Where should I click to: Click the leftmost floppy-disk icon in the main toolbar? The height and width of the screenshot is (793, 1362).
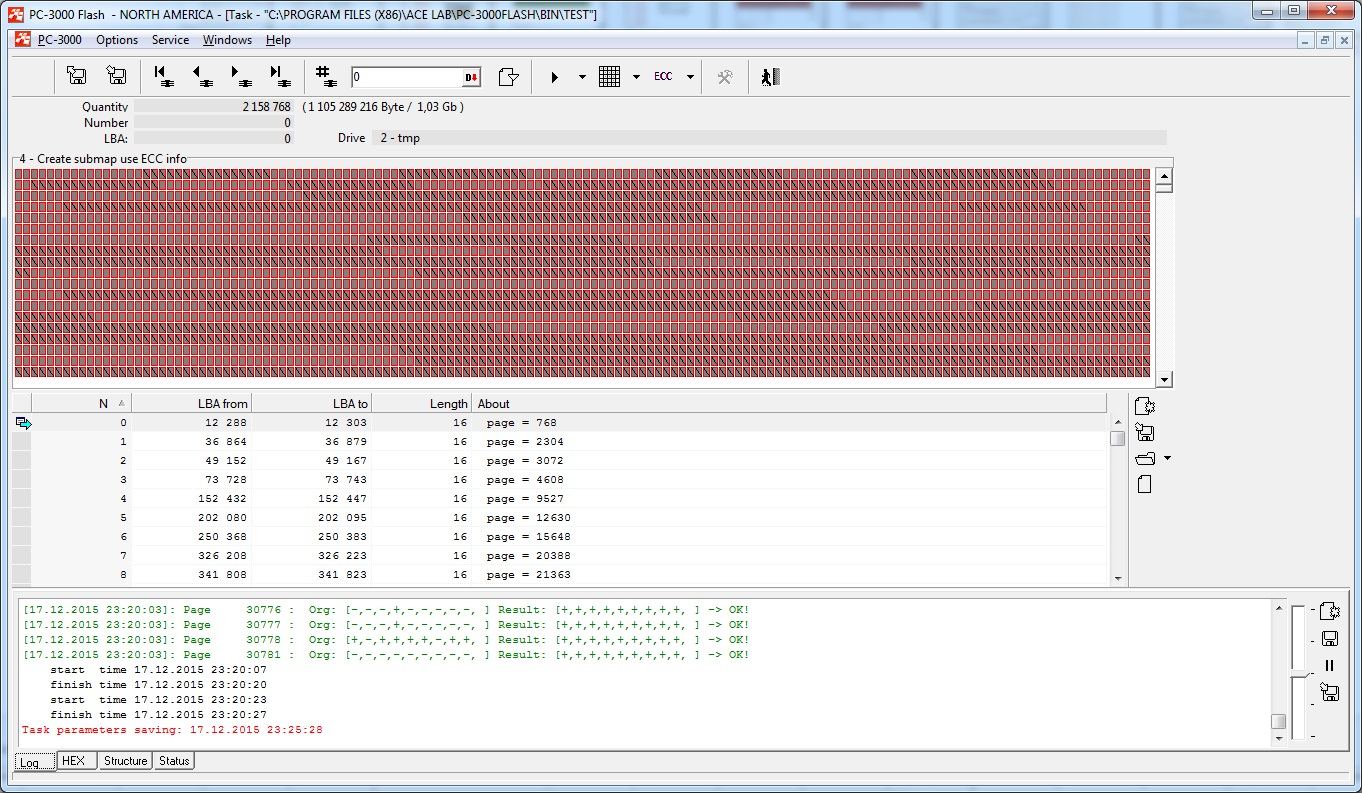[76, 76]
